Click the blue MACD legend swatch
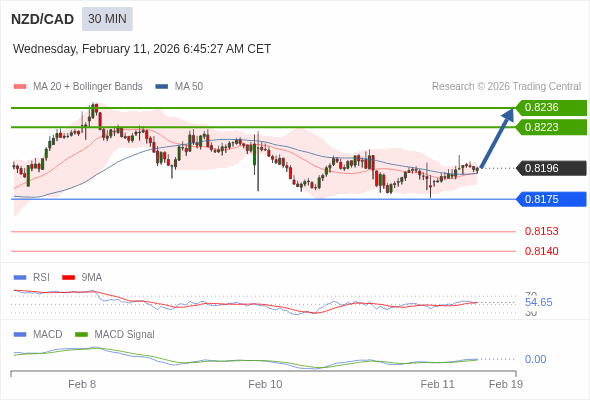This screenshot has width=590, height=400. [20, 335]
